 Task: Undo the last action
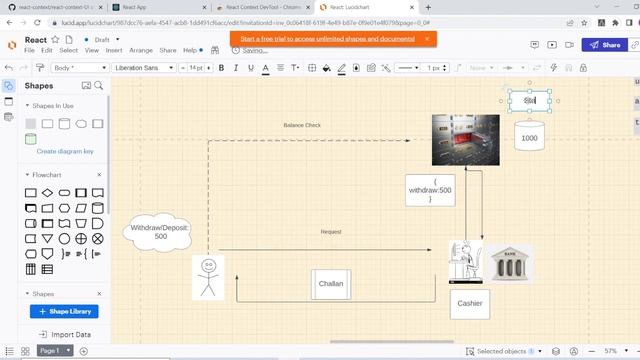9,68
